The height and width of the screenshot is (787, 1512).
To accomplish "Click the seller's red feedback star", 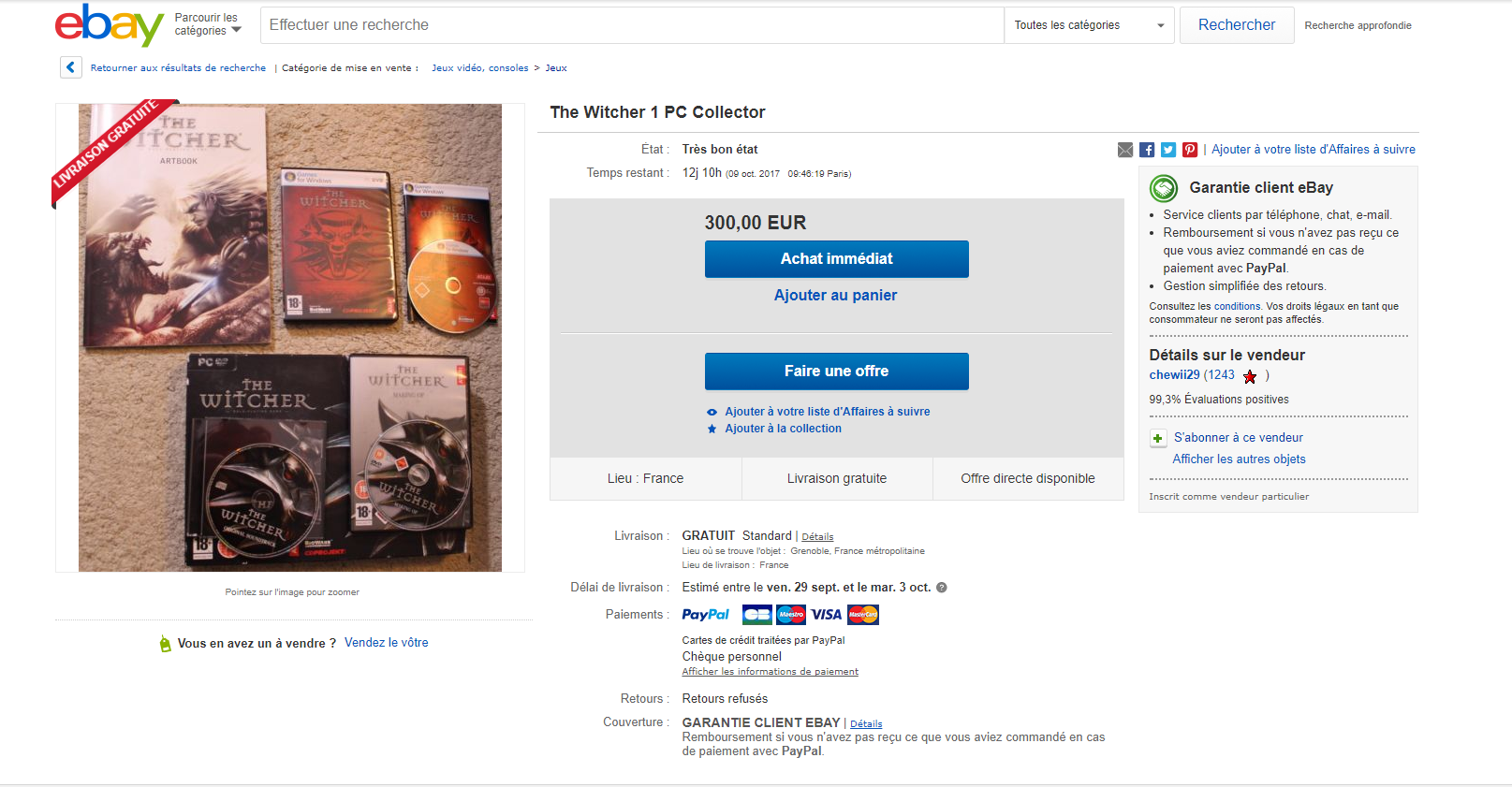I will click(1250, 376).
